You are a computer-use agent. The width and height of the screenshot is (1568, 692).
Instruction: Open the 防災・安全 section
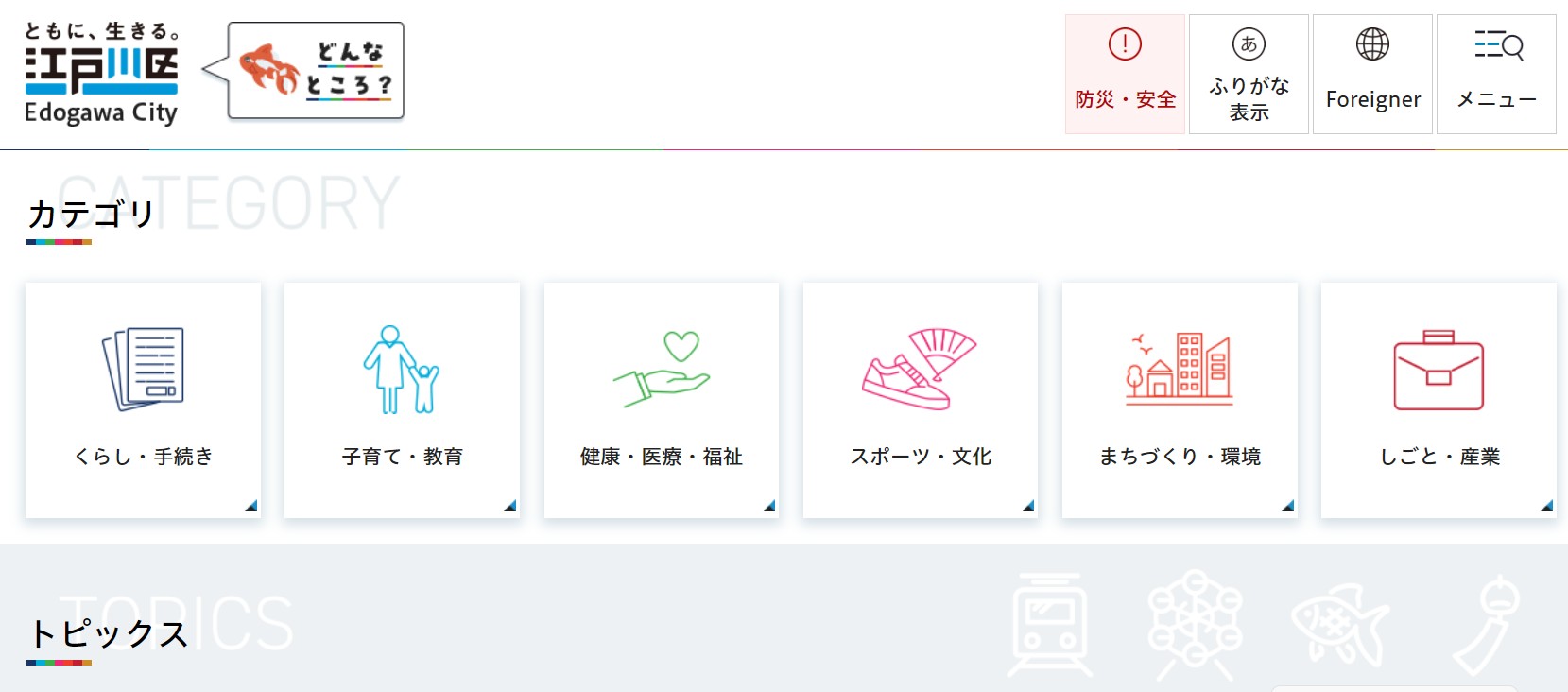click(1124, 71)
